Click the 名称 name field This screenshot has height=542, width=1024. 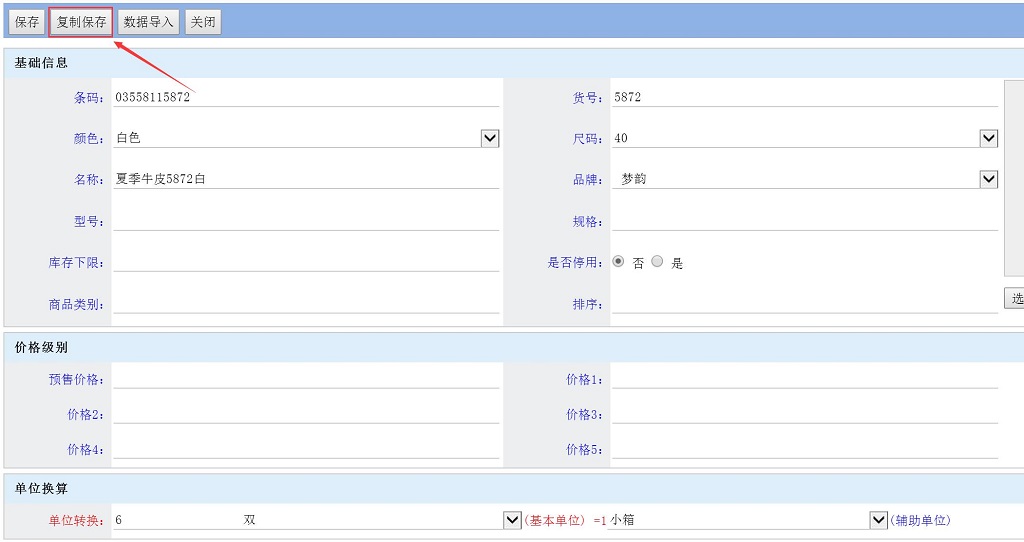[305, 179]
